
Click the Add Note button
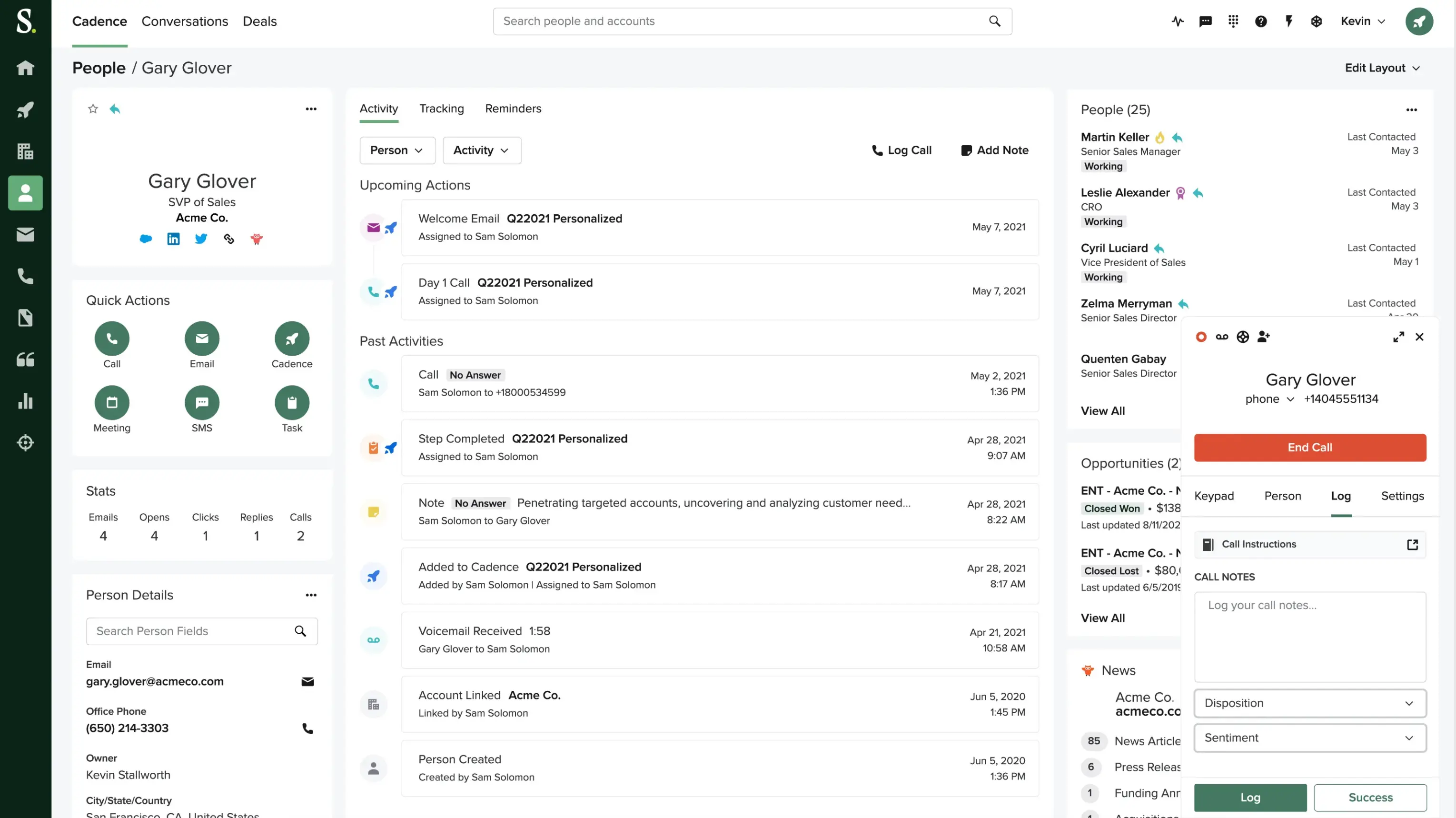(x=995, y=150)
